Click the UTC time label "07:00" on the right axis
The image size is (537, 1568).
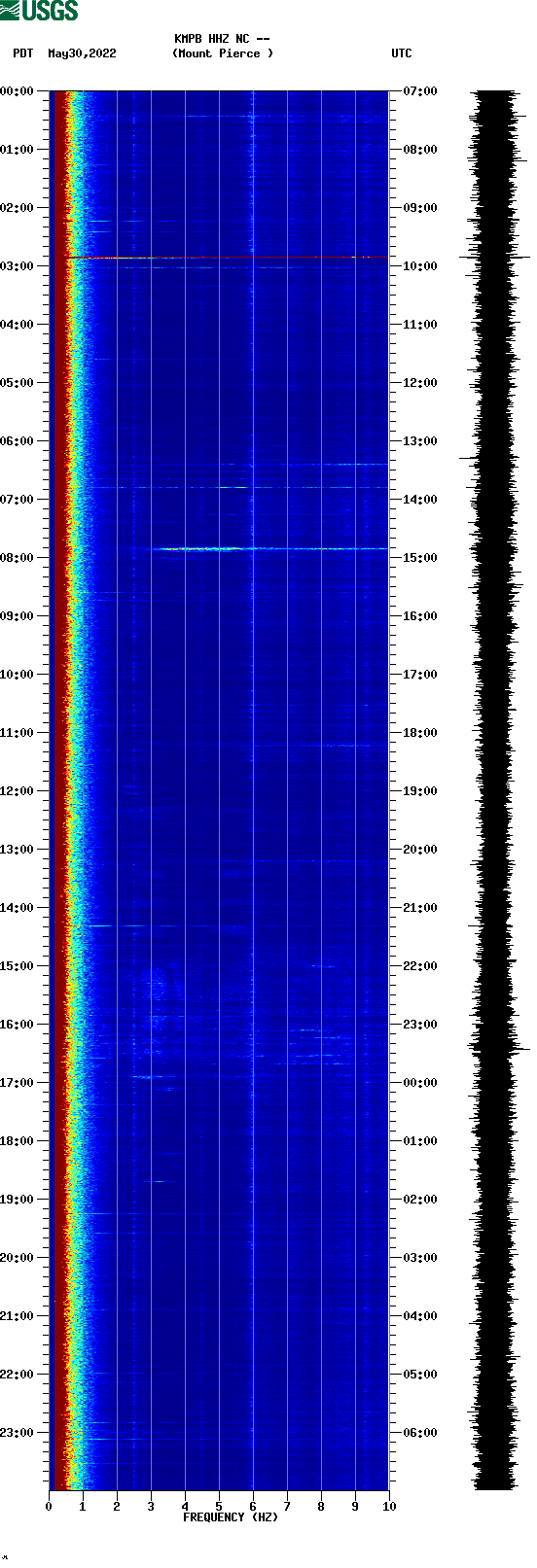click(x=420, y=91)
